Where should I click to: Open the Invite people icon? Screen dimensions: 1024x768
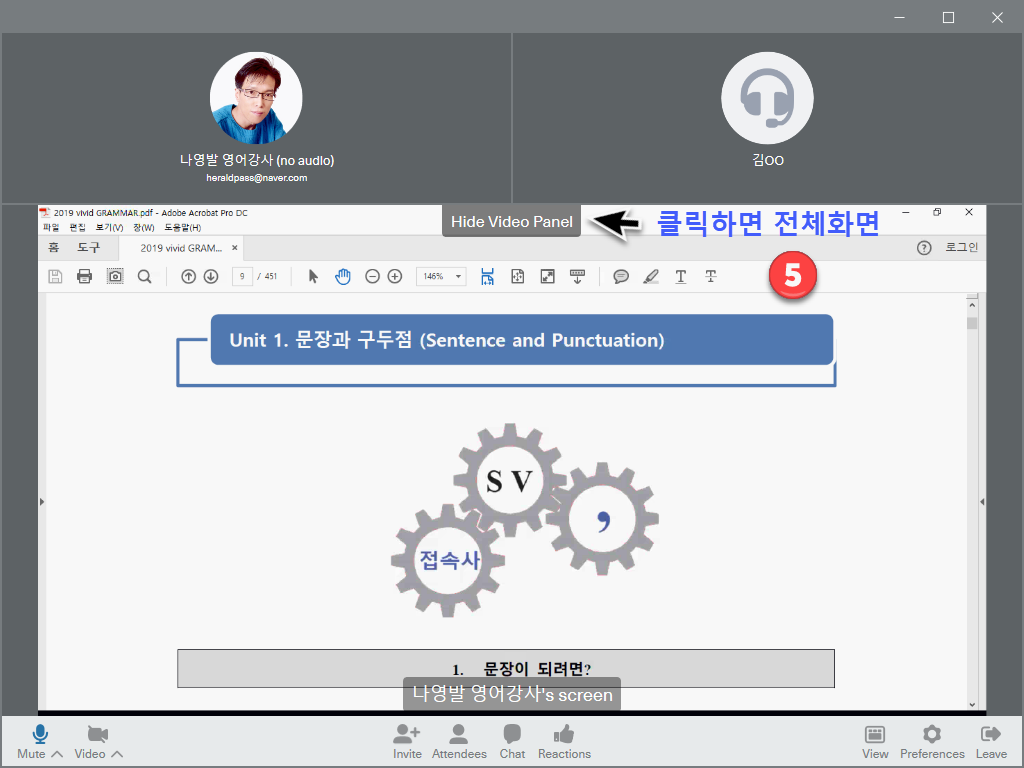(407, 735)
